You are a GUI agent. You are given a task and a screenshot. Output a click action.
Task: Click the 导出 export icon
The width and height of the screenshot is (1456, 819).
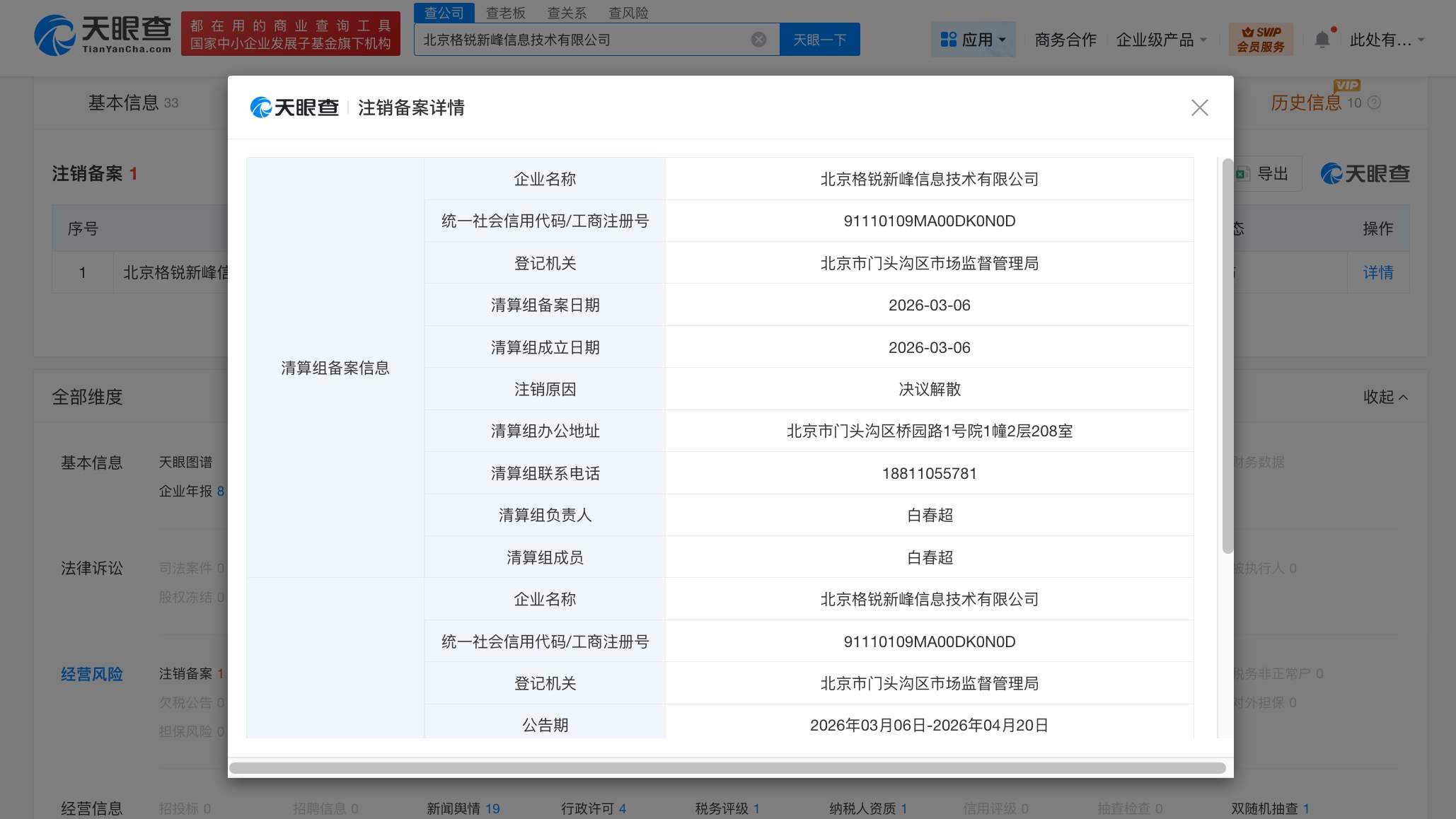(1243, 174)
